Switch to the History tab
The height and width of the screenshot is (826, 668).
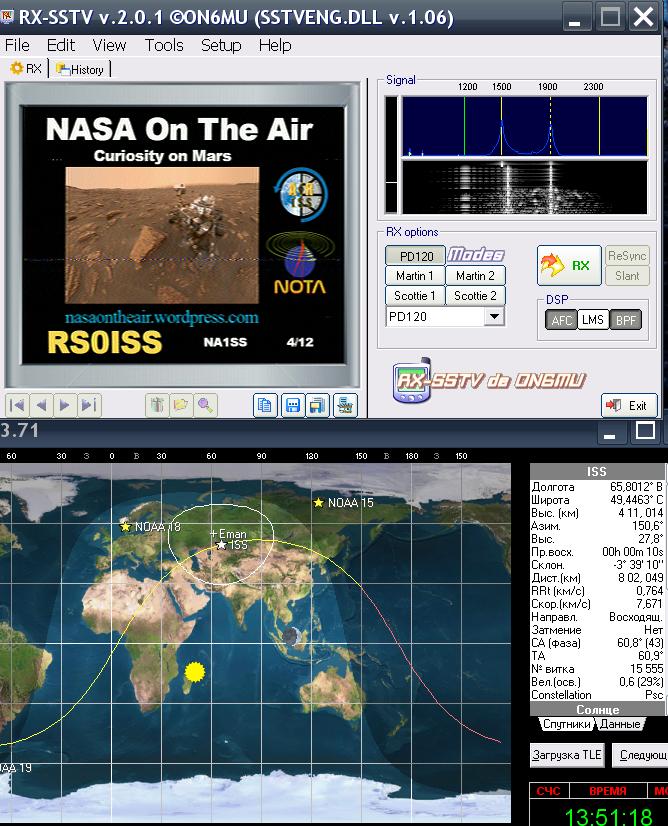pos(80,69)
